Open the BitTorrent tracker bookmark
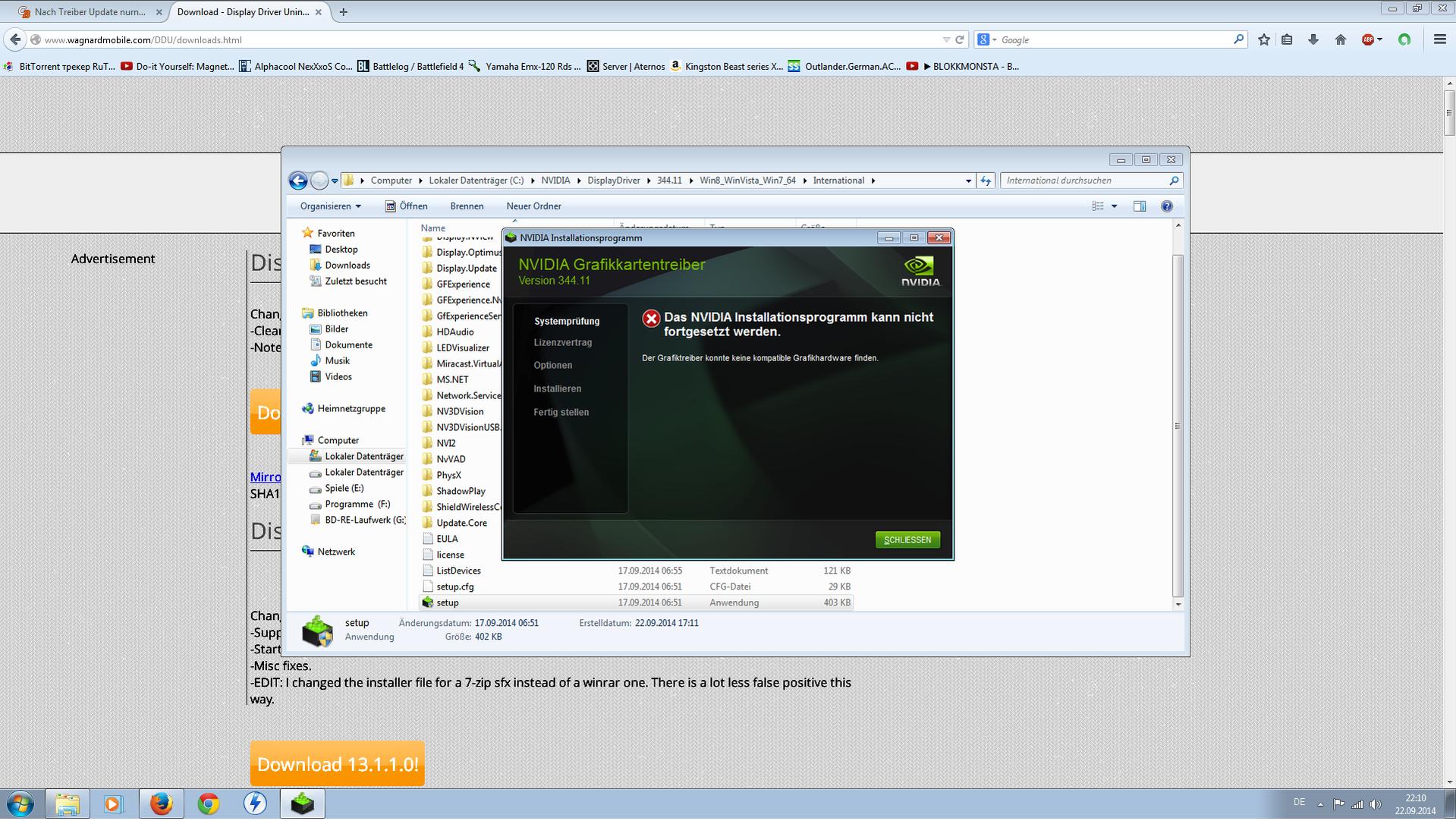This screenshot has width=1456, height=821. point(59,67)
